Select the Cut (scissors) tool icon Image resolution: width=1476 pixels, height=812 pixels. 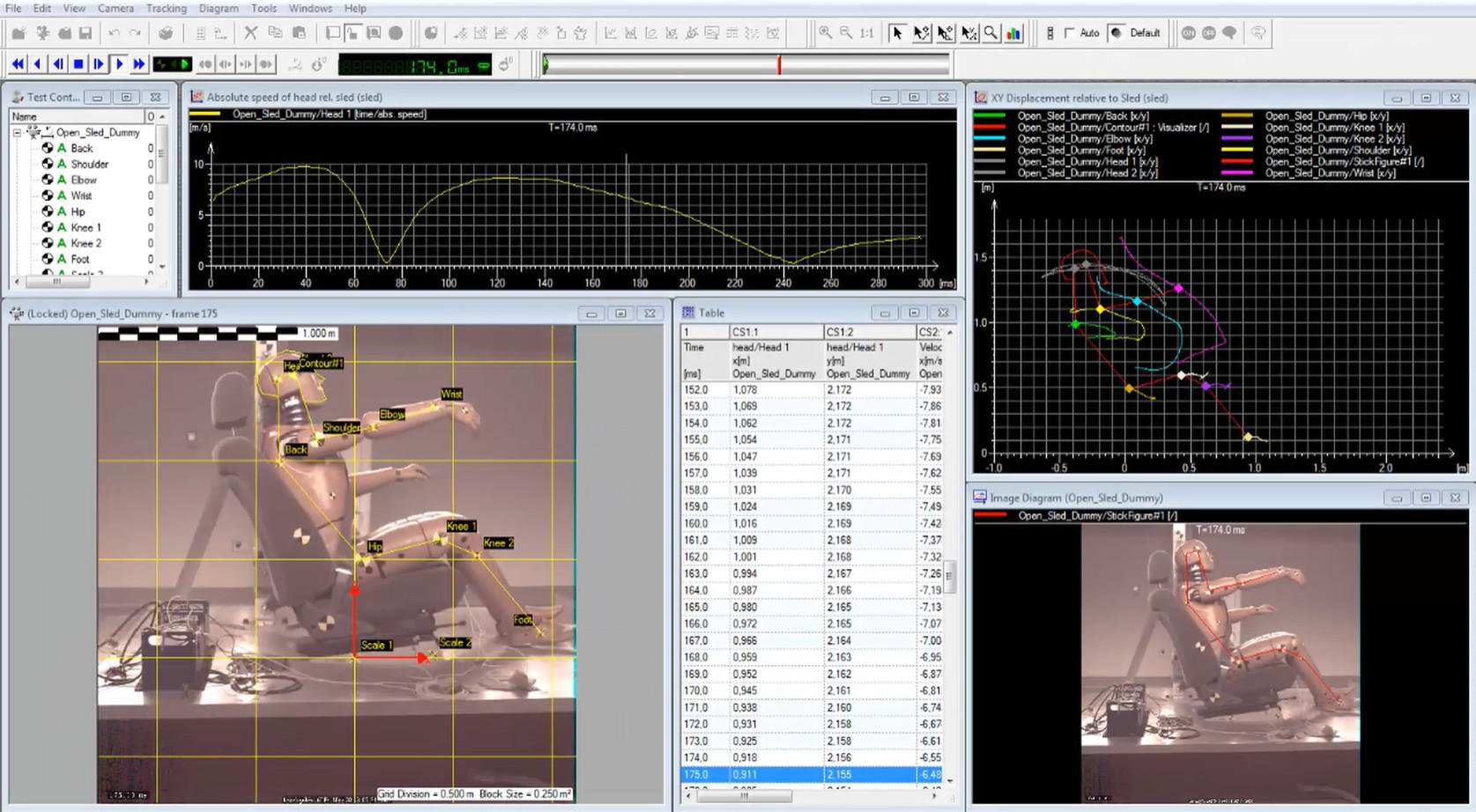pos(249,33)
